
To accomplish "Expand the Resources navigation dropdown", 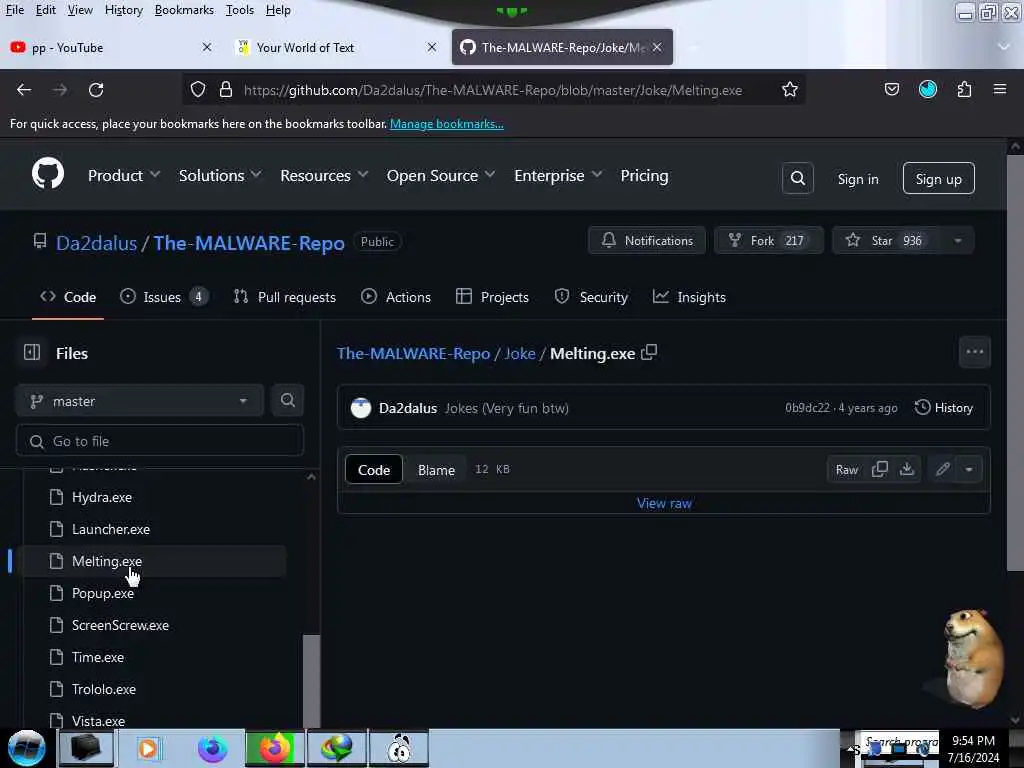I will pos(324,176).
